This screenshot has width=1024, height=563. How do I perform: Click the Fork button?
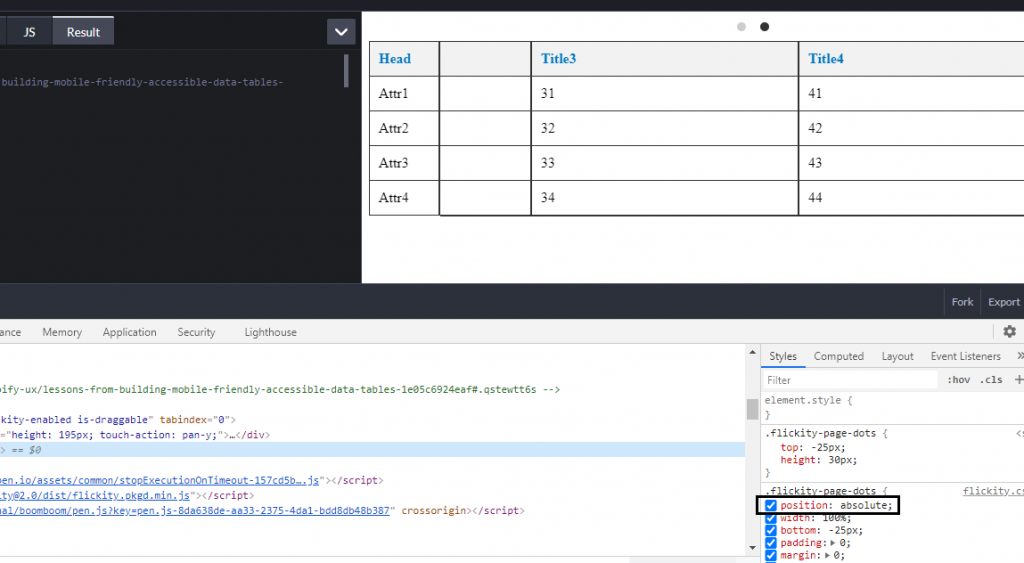coord(962,302)
